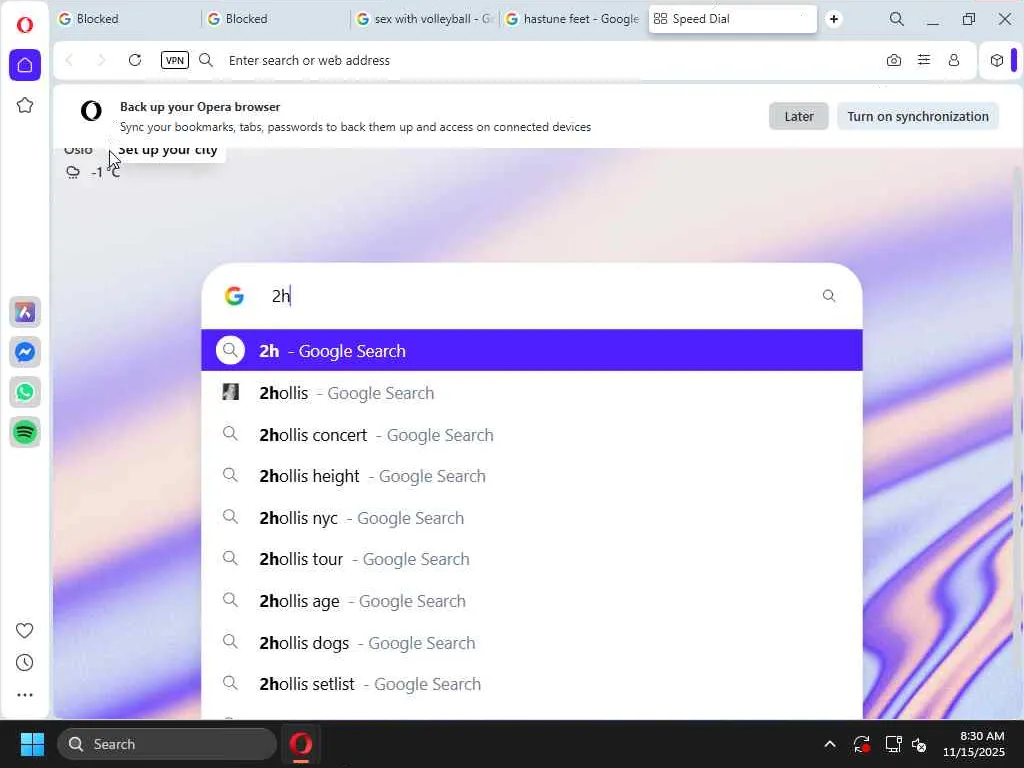The width and height of the screenshot is (1024, 768).
Task: Choose the '2hollis tour' suggestion
Action: tap(532, 559)
